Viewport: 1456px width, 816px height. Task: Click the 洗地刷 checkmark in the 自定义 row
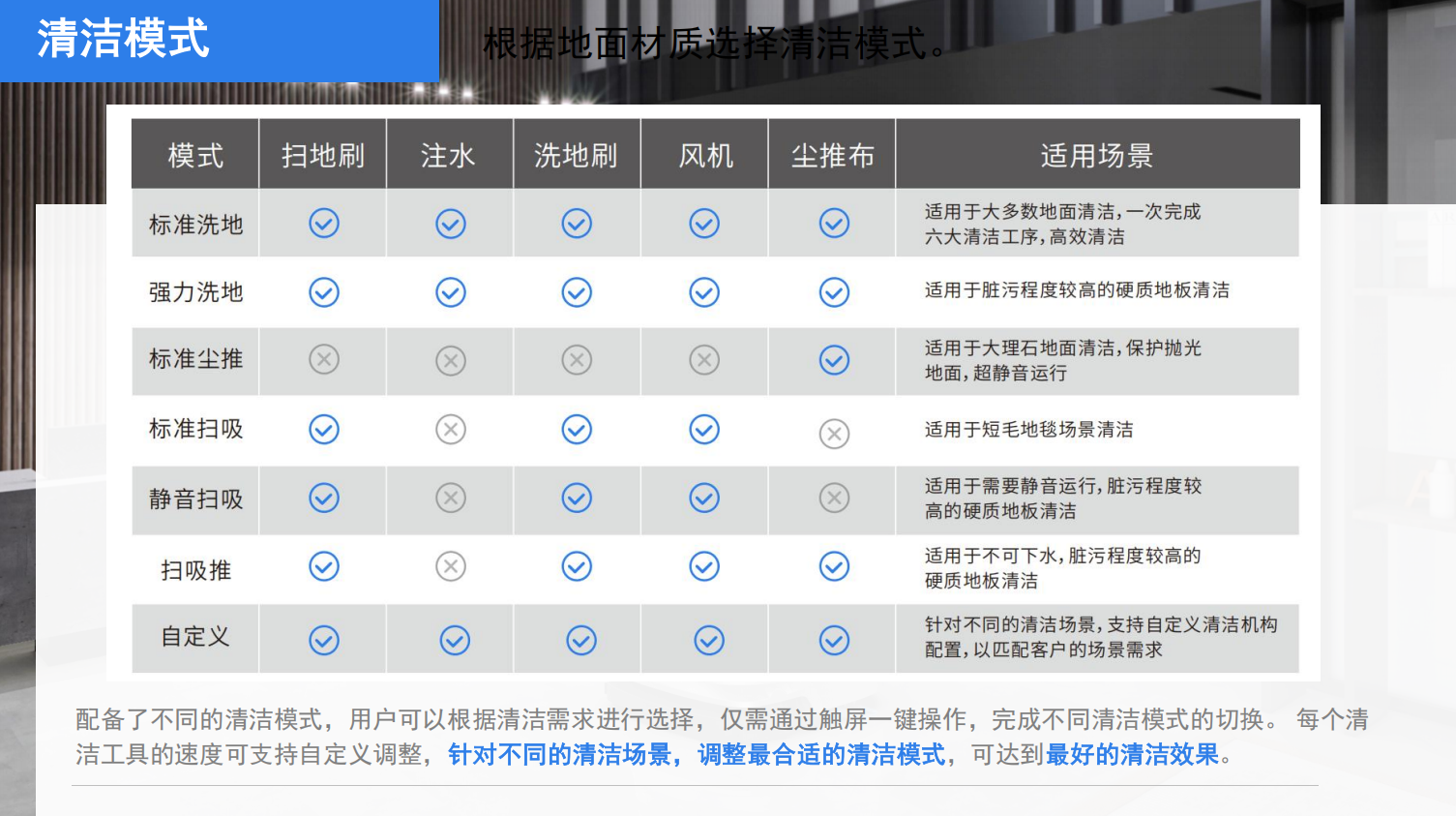(x=577, y=639)
